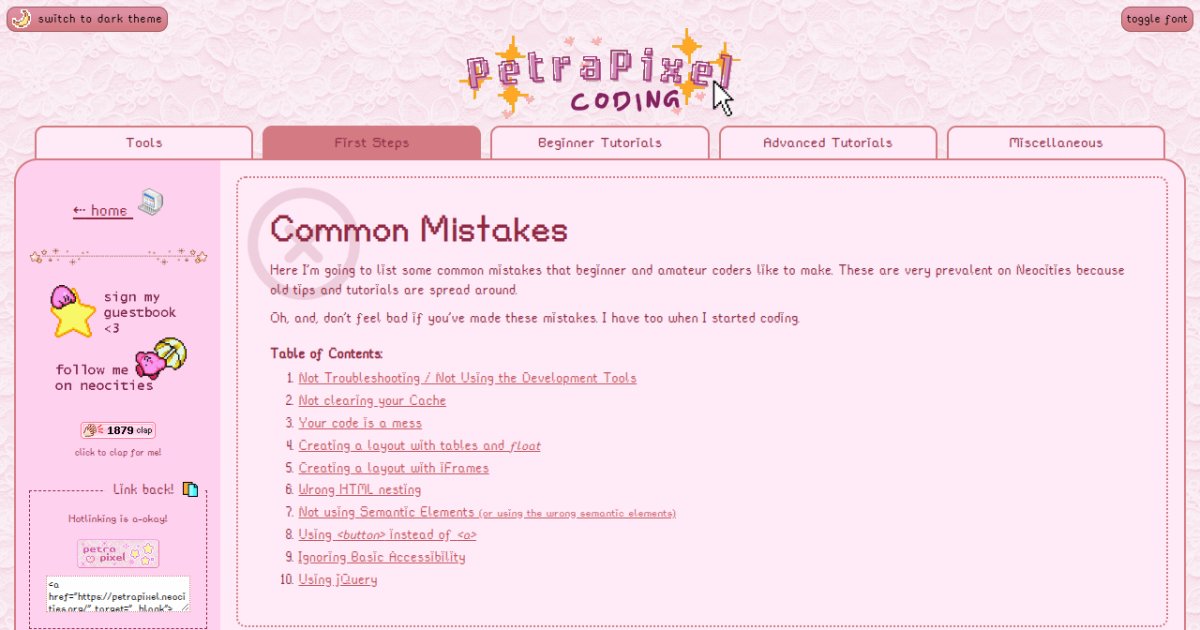
Task: Jump to 'Wrong HTML nesting' section
Action: (360, 490)
